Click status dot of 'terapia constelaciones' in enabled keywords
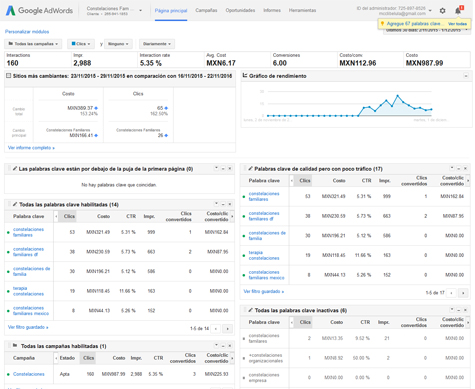This screenshot has width=475, height=389. [8, 291]
